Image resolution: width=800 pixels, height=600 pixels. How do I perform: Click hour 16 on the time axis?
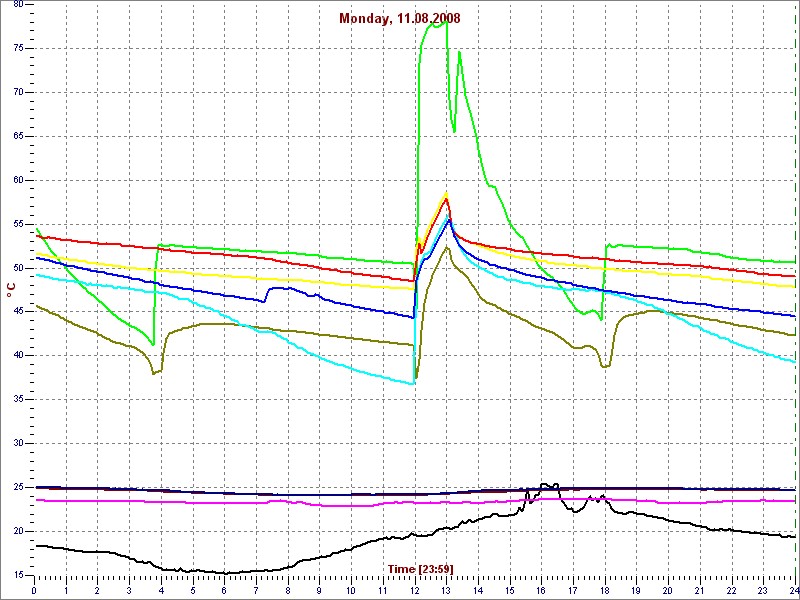[x=542, y=591]
